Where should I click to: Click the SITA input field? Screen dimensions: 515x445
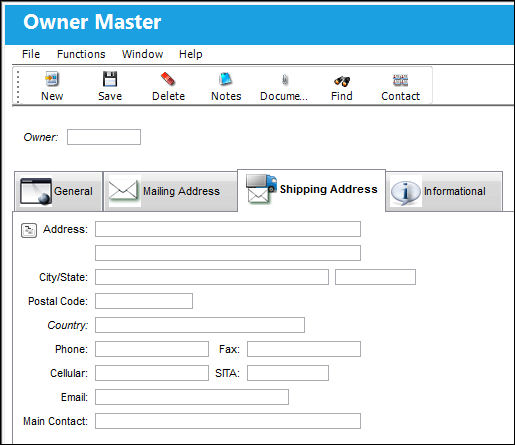pyautogui.click(x=288, y=373)
